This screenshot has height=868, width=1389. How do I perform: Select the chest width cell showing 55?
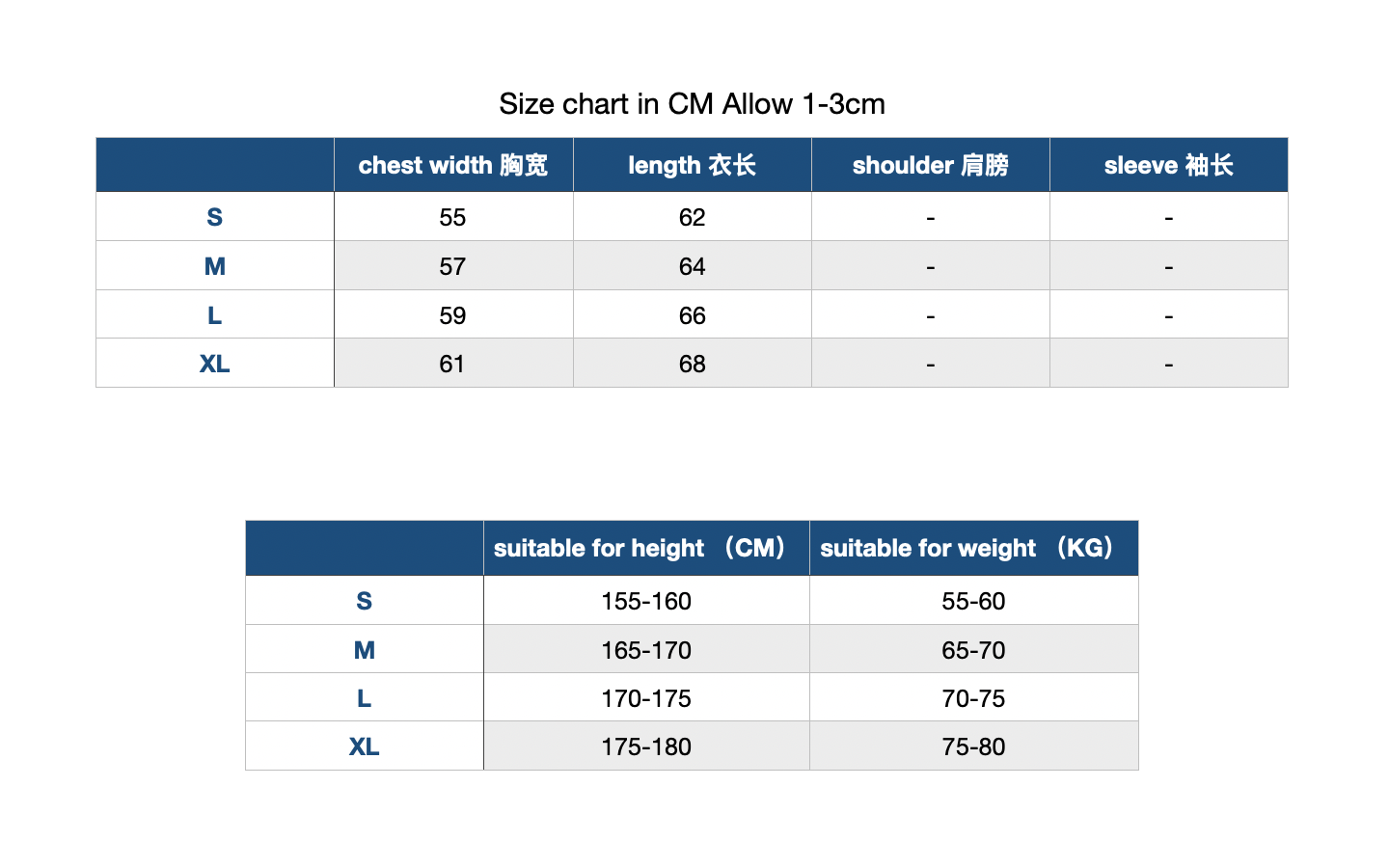coord(453,217)
